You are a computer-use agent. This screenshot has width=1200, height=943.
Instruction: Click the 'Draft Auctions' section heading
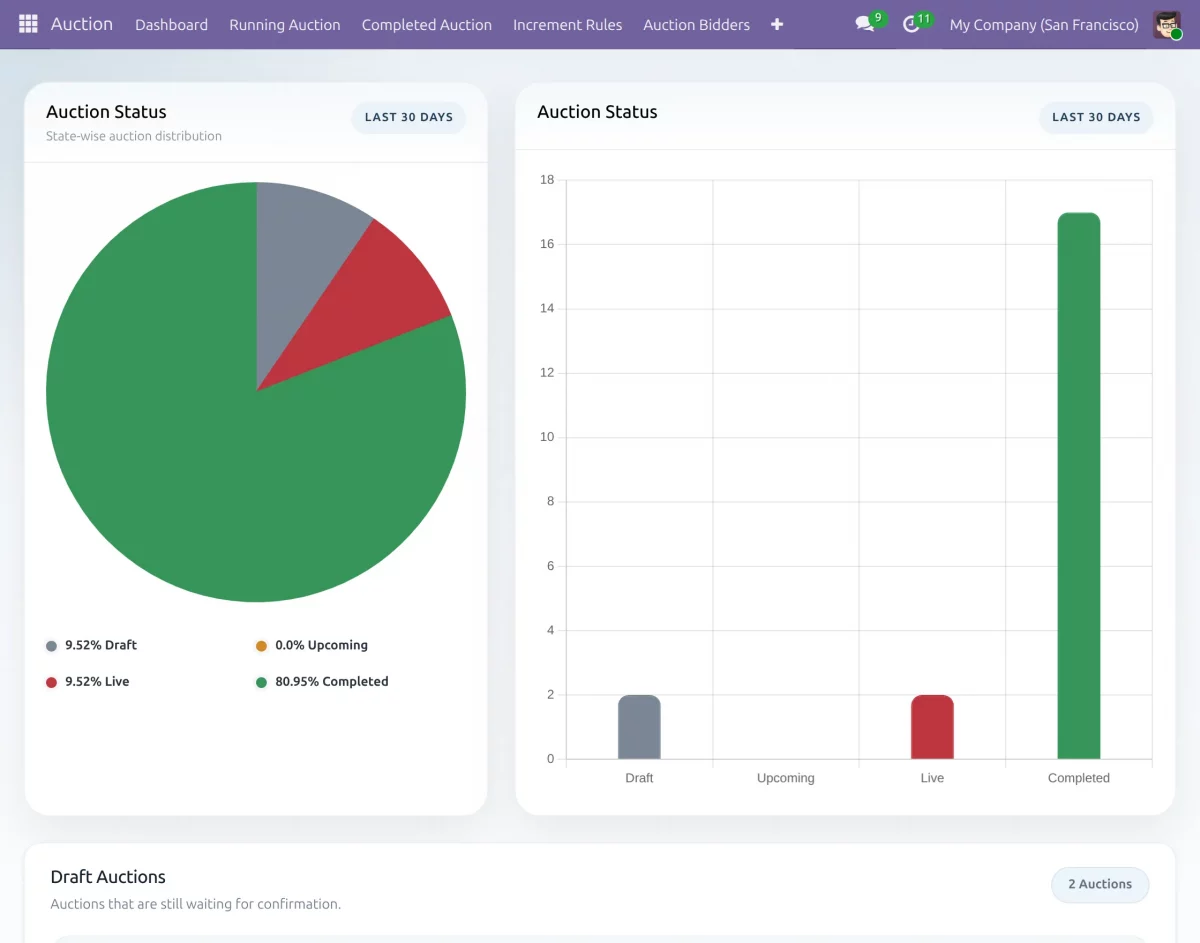coord(108,877)
